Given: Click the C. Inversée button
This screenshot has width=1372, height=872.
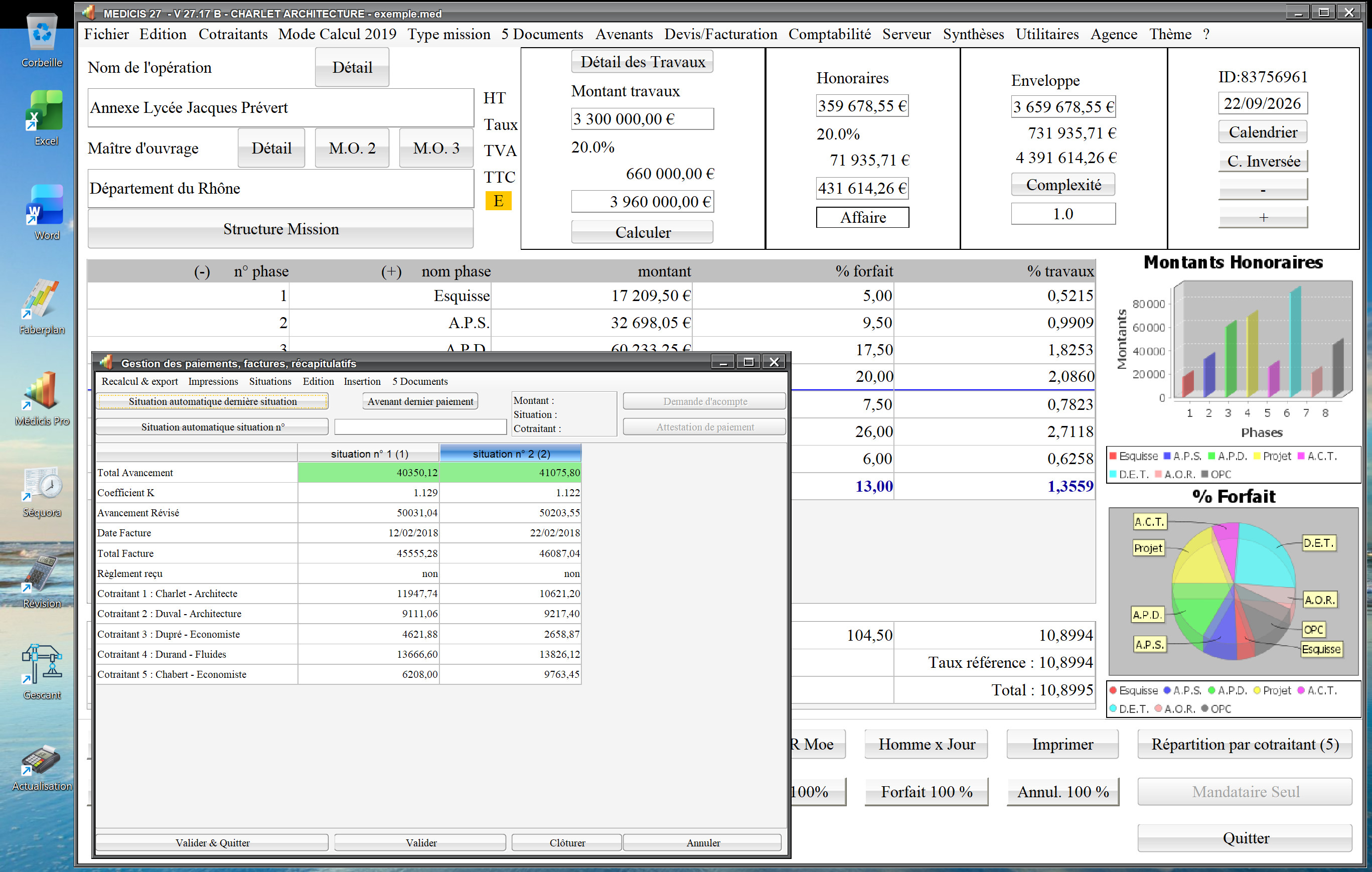Looking at the screenshot, I should [x=1263, y=161].
